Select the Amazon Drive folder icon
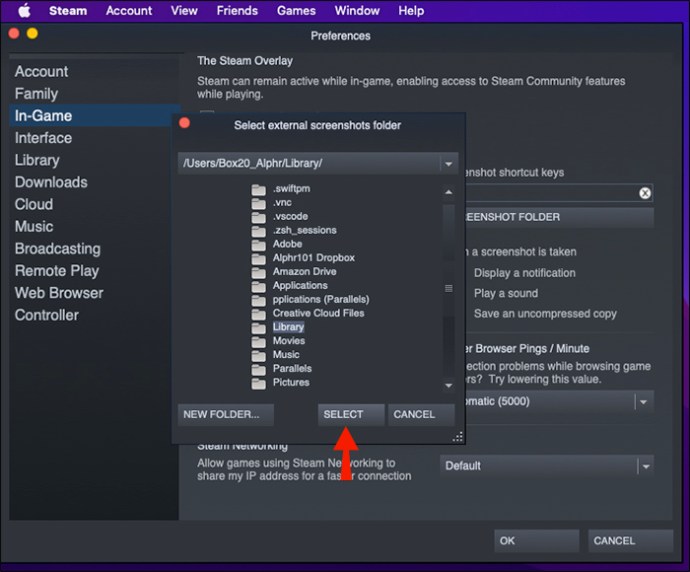 pos(258,272)
